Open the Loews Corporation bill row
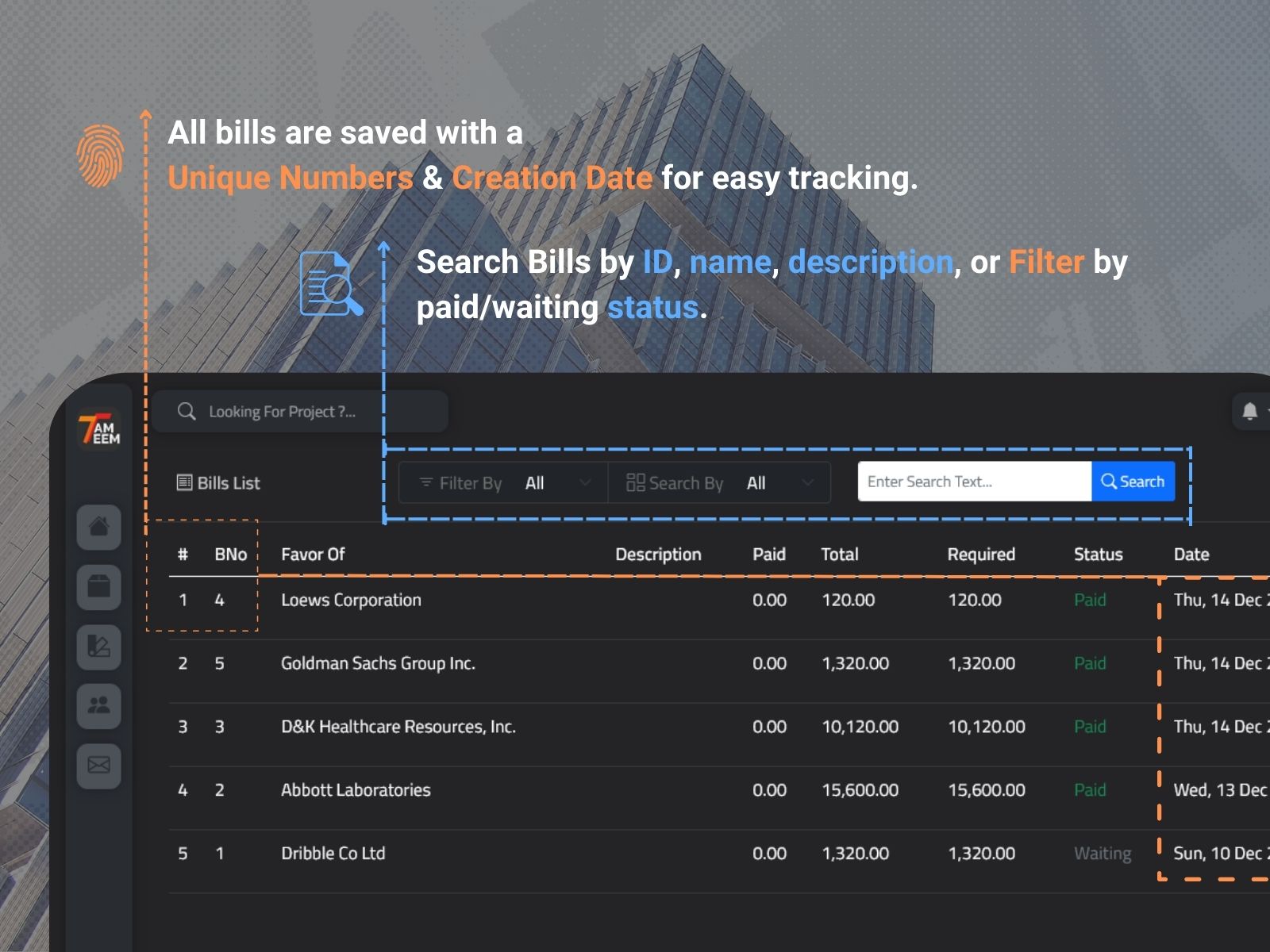Image resolution: width=1270 pixels, height=952 pixels. click(351, 601)
